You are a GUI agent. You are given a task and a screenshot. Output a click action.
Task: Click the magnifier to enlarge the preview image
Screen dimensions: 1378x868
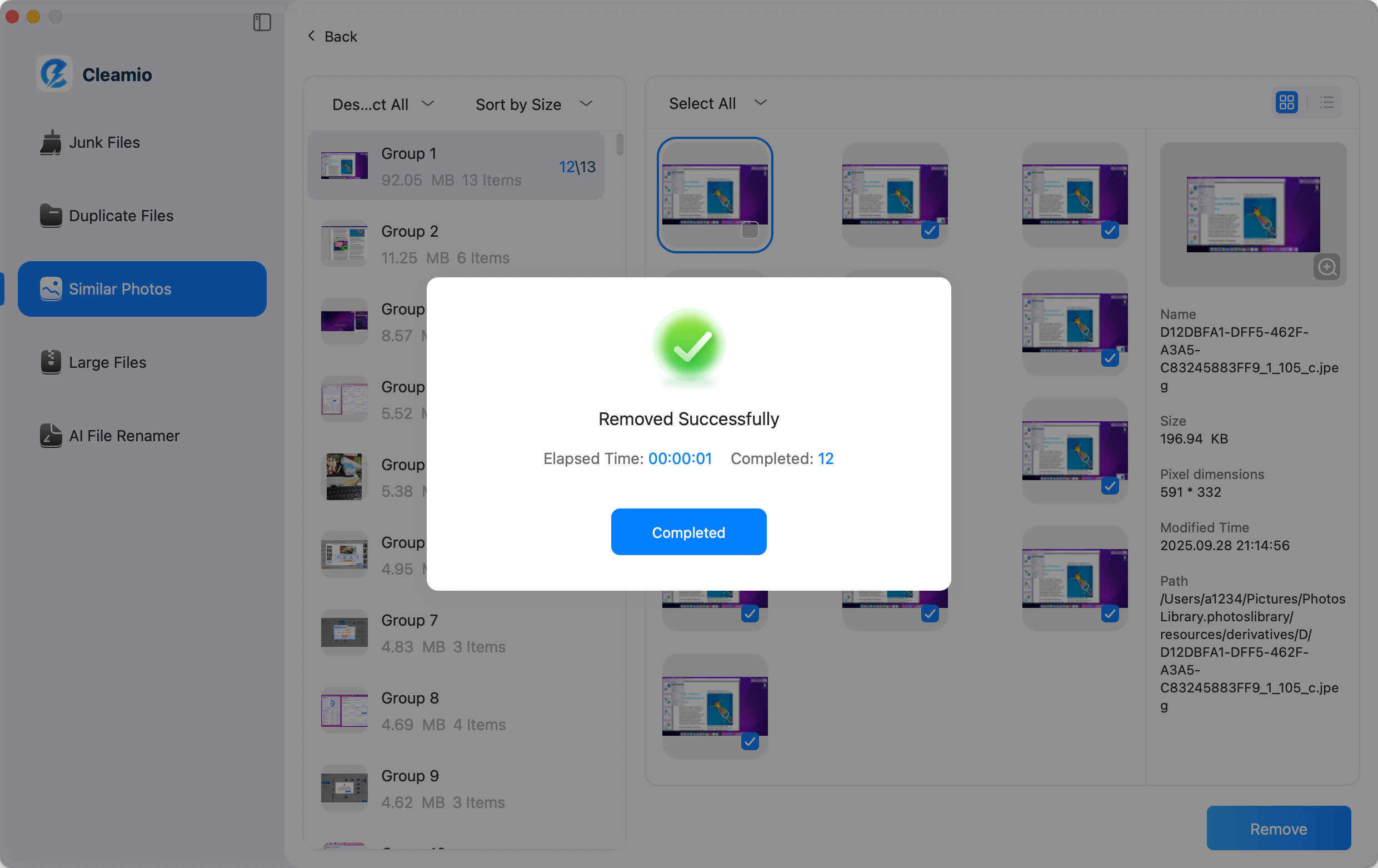pyautogui.click(x=1327, y=267)
